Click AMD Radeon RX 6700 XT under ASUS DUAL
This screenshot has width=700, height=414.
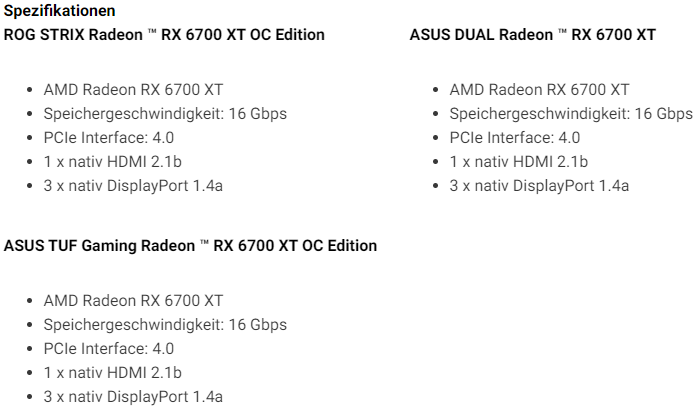pos(539,90)
